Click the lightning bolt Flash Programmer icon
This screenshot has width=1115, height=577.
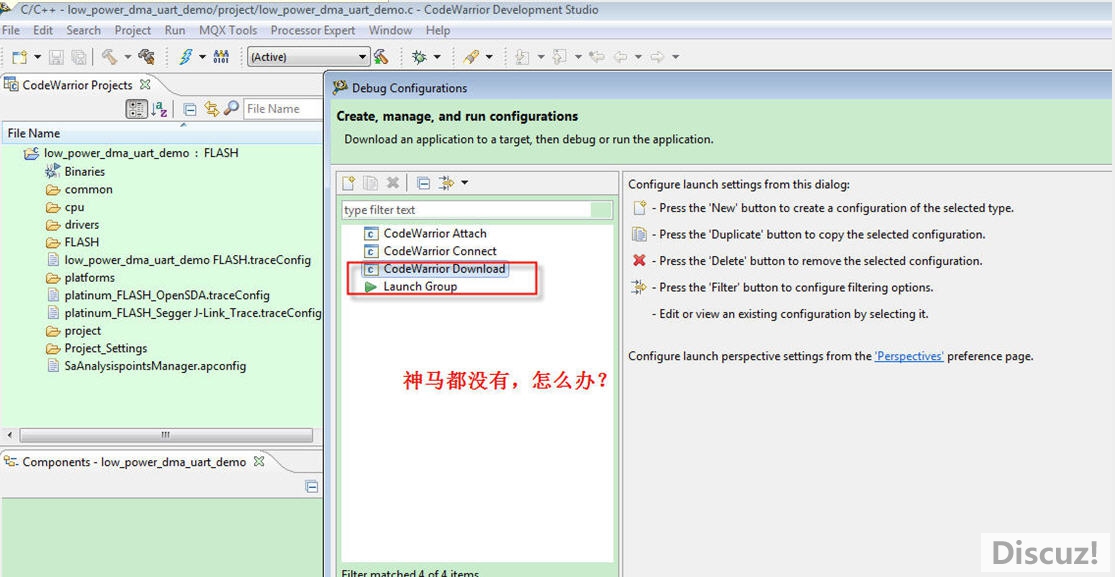[x=186, y=57]
